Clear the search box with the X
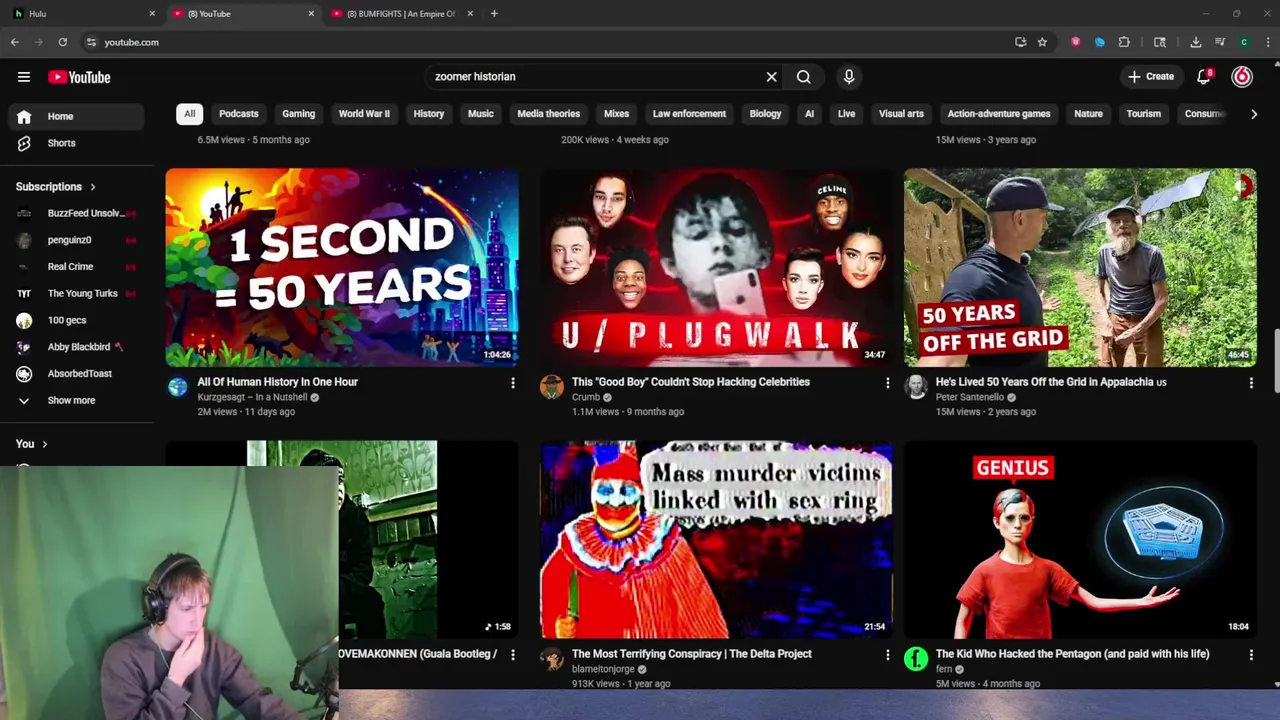This screenshot has height=720, width=1280. pos(771,77)
